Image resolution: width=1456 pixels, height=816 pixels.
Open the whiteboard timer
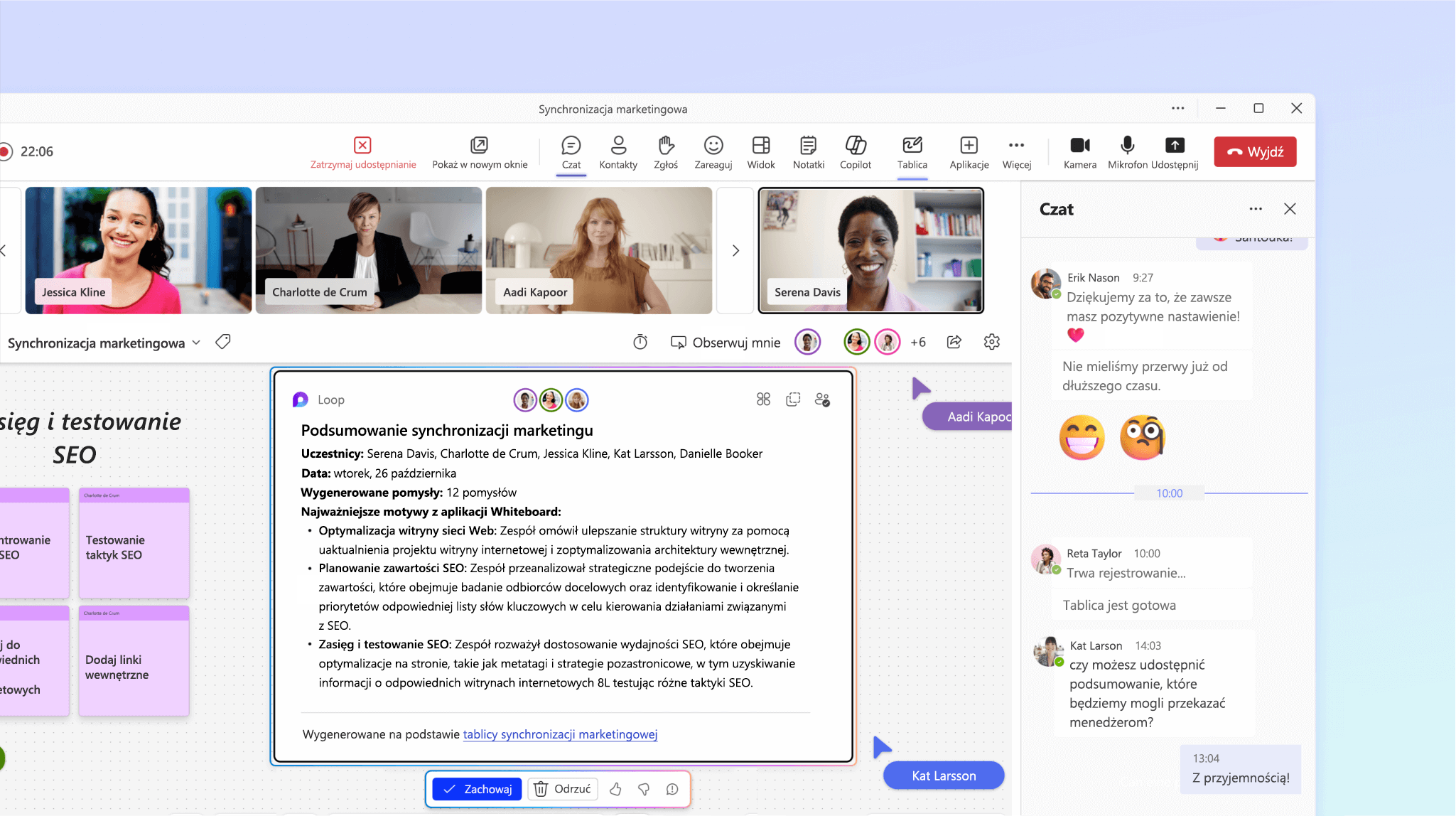(x=640, y=342)
